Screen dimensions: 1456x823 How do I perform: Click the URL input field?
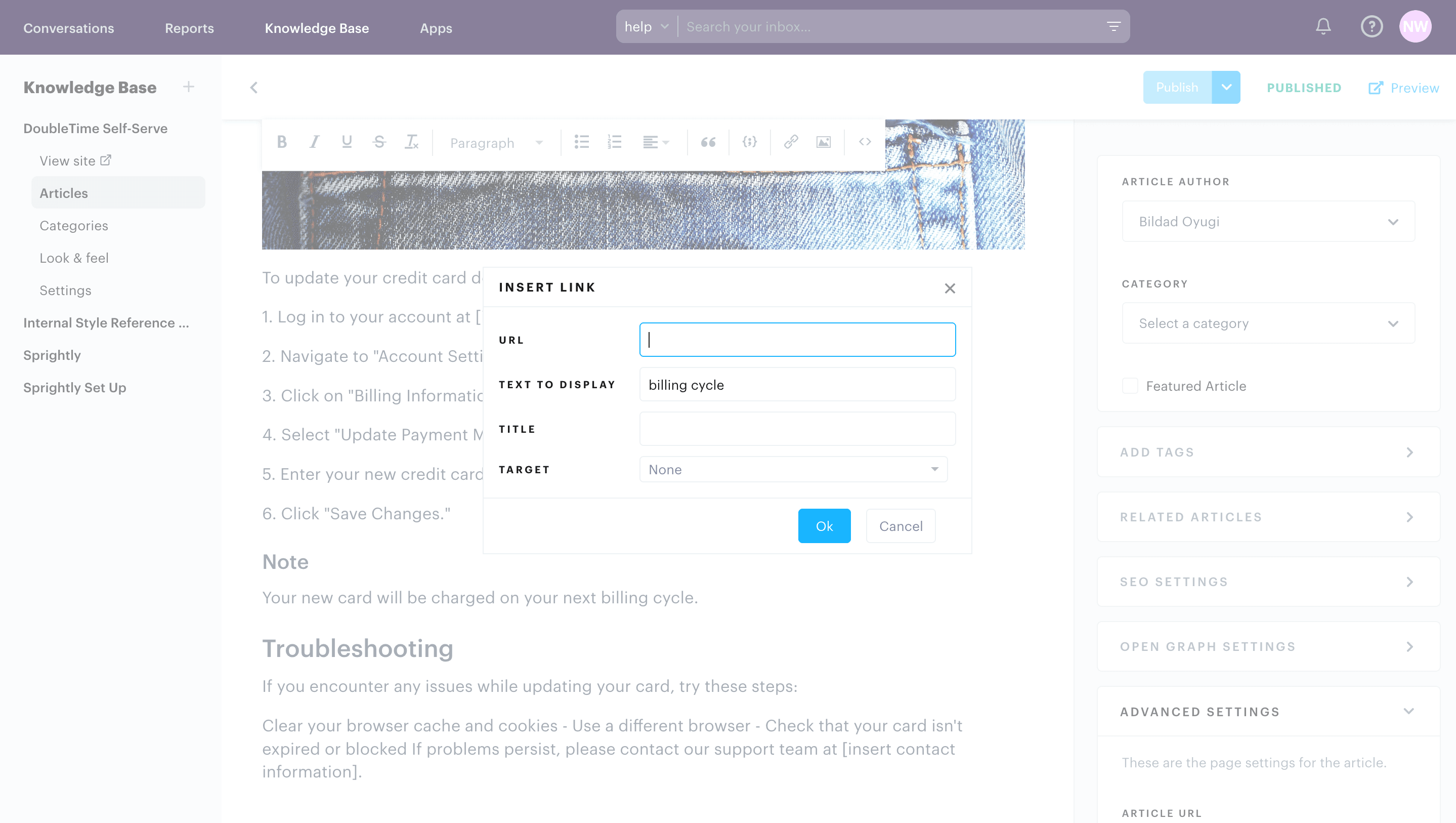click(797, 340)
